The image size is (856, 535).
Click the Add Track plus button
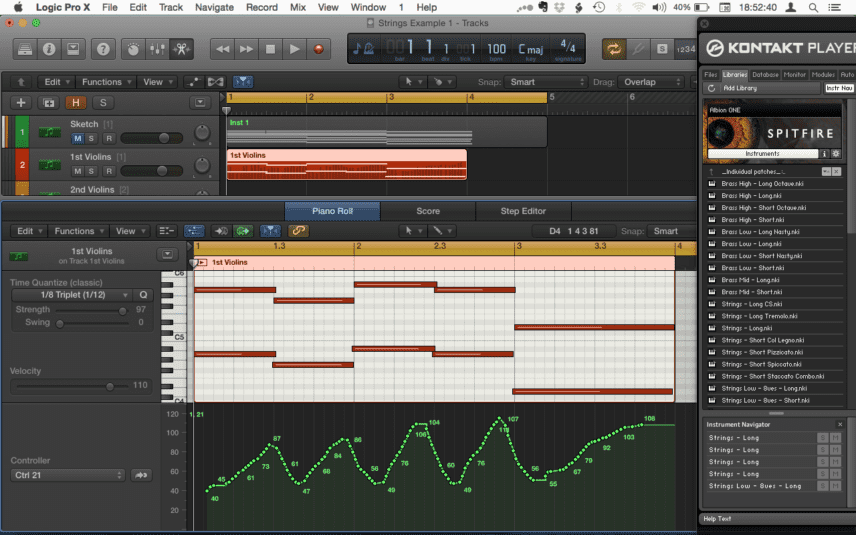pos(21,103)
